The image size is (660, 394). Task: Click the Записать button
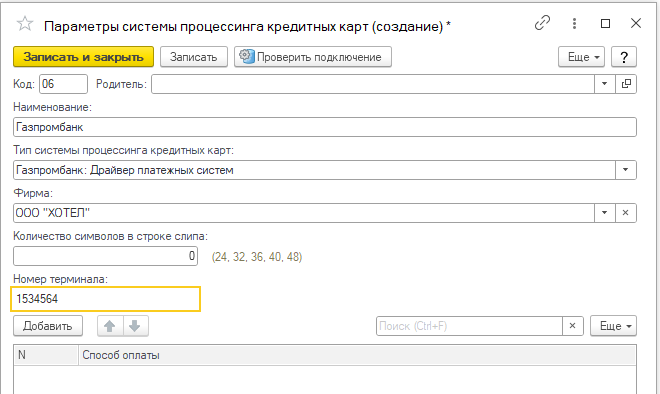pyautogui.click(x=194, y=57)
